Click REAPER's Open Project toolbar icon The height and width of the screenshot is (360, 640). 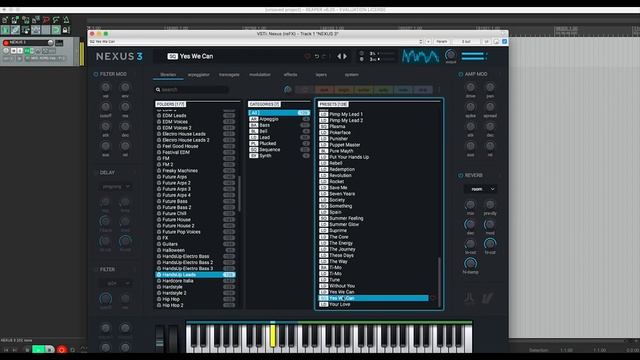click(x=15, y=20)
